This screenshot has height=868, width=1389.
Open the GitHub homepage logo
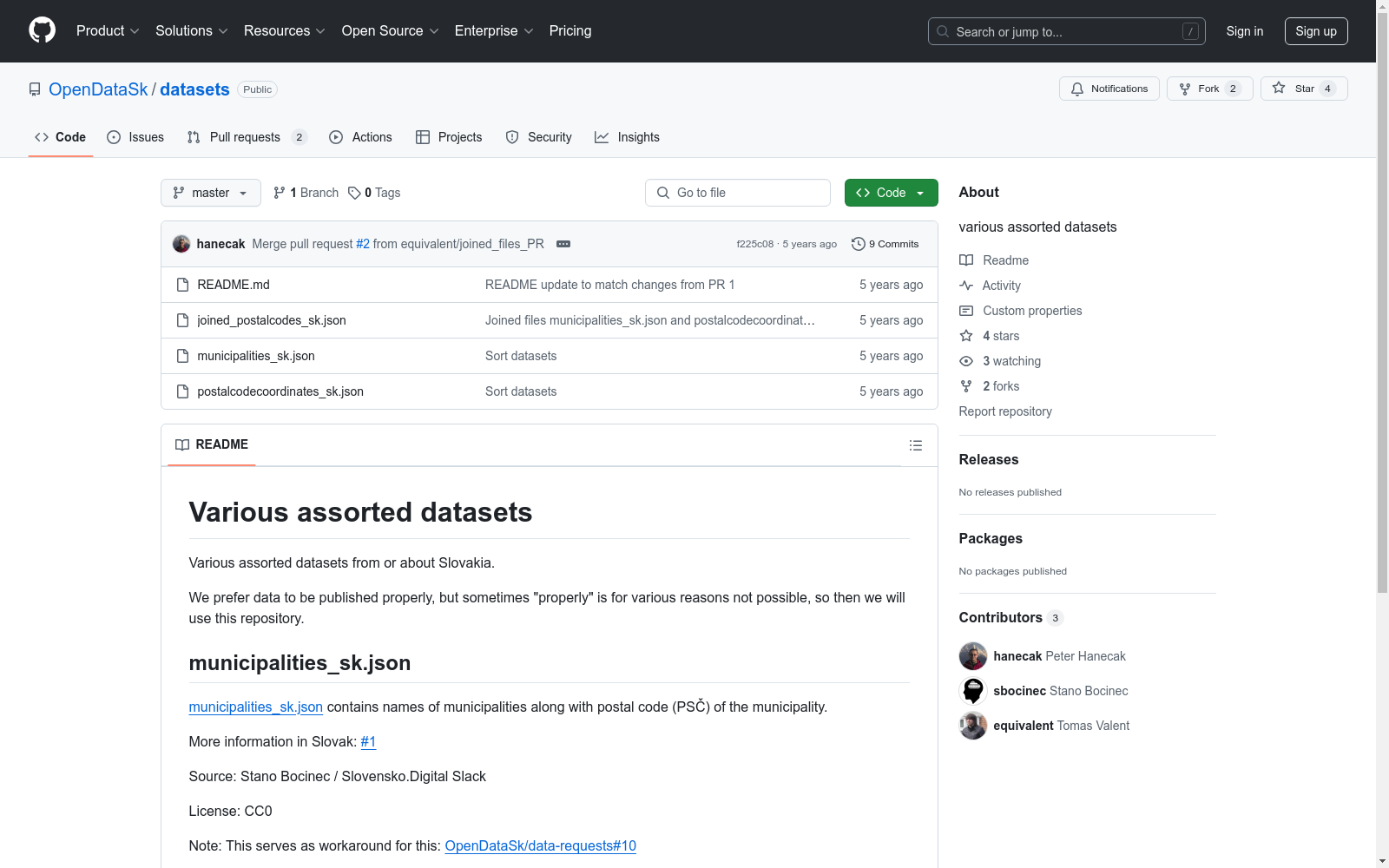pyautogui.click(x=42, y=30)
